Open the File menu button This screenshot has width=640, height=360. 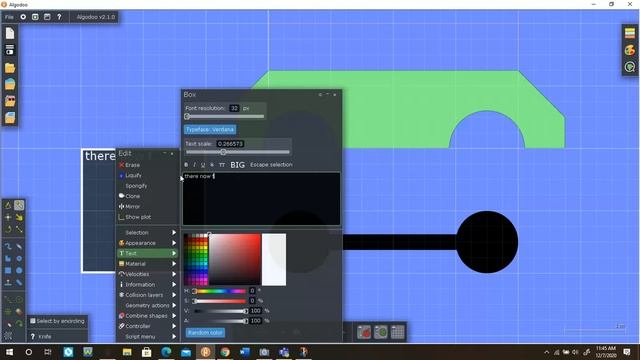(x=9, y=17)
